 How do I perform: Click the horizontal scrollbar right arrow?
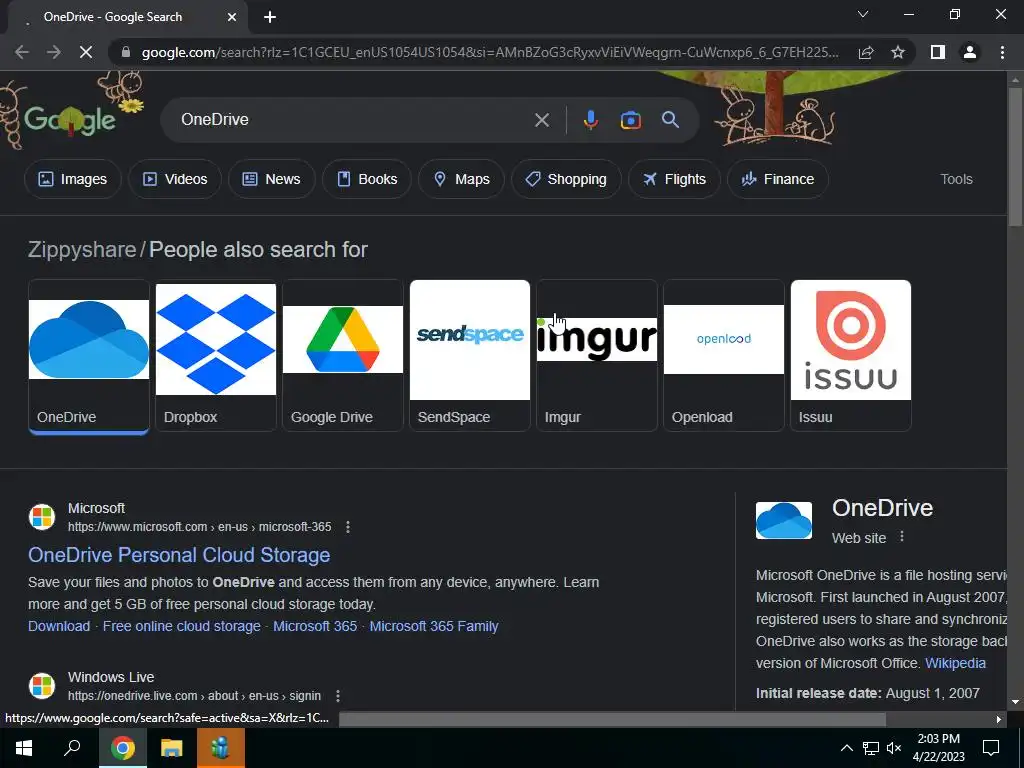coord(999,719)
